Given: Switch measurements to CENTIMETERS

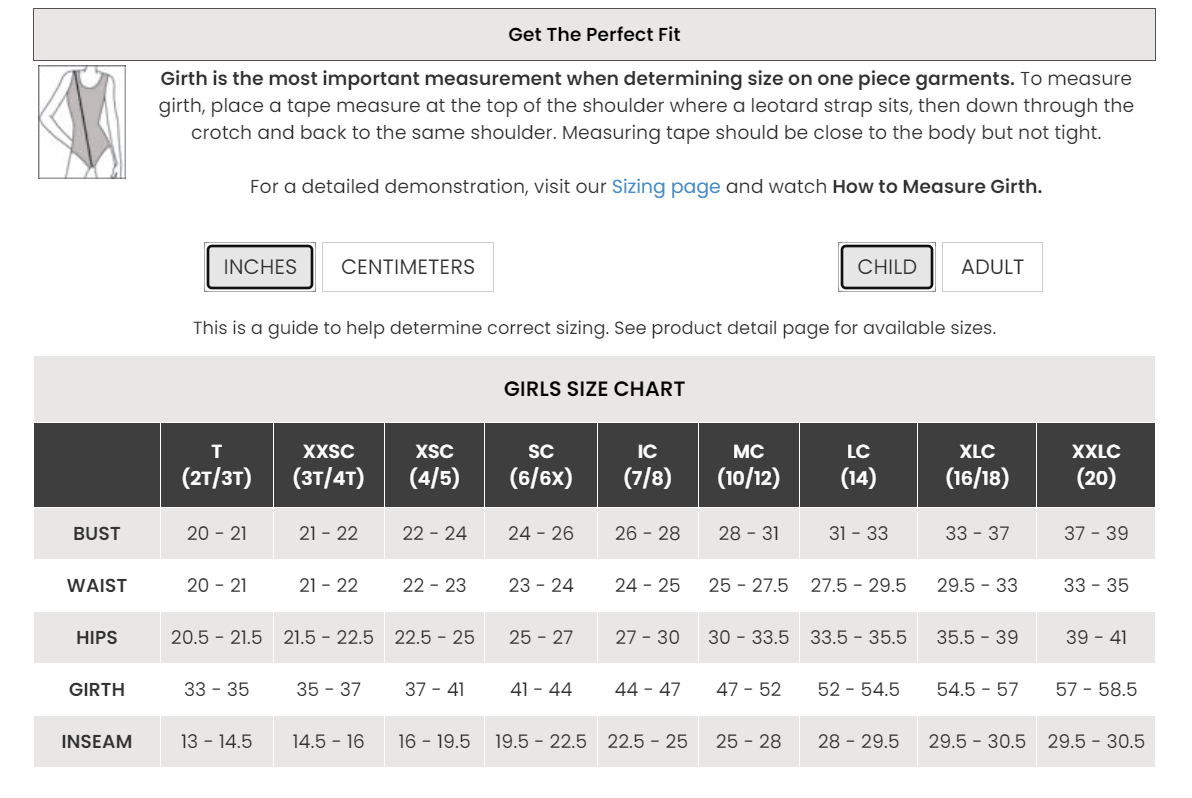Looking at the screenshot, I should (408, 267).
